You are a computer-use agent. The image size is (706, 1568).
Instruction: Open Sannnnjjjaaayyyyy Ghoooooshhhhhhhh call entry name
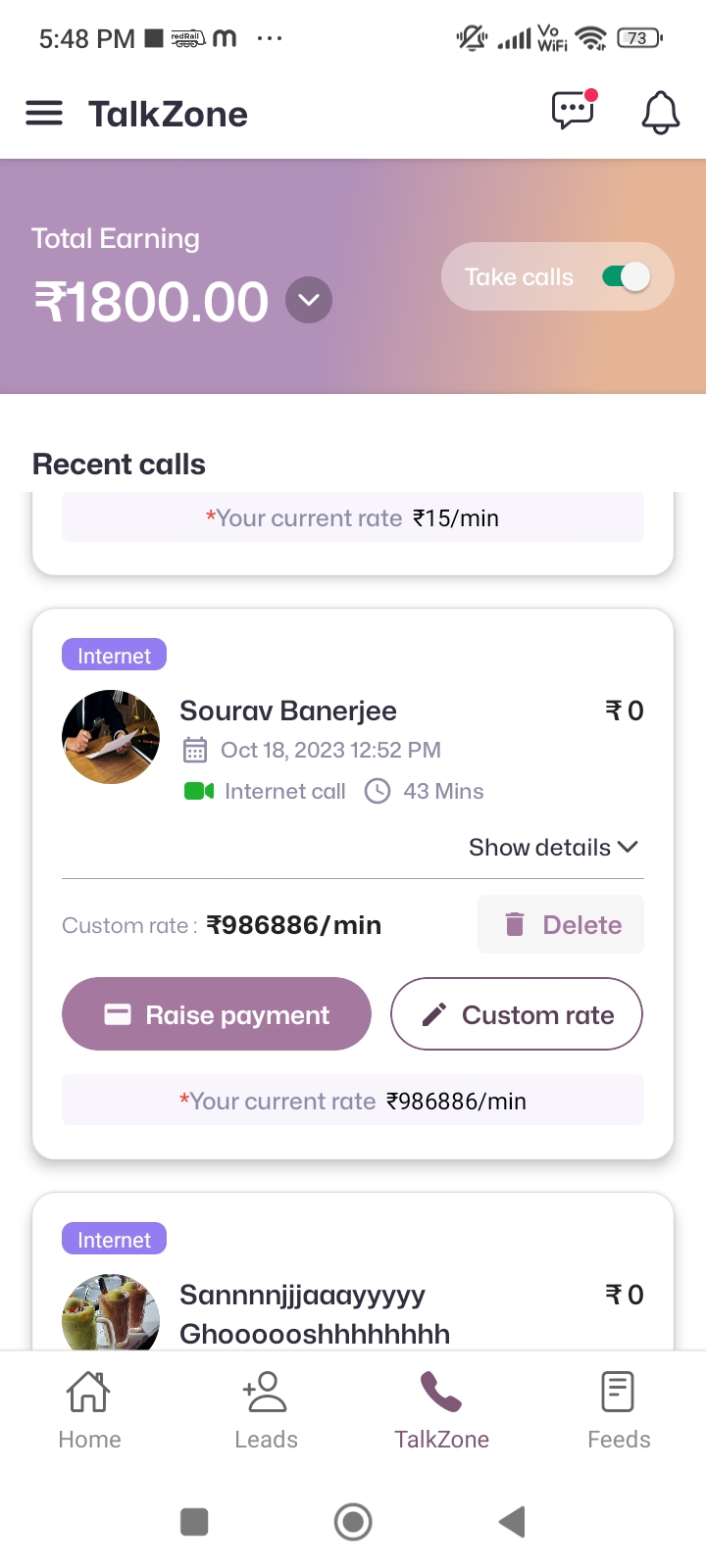314,1314
